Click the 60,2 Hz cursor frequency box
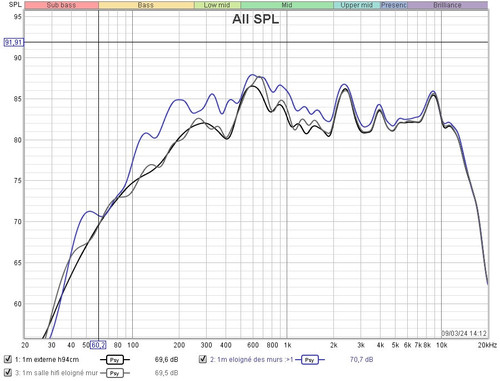 99,345
